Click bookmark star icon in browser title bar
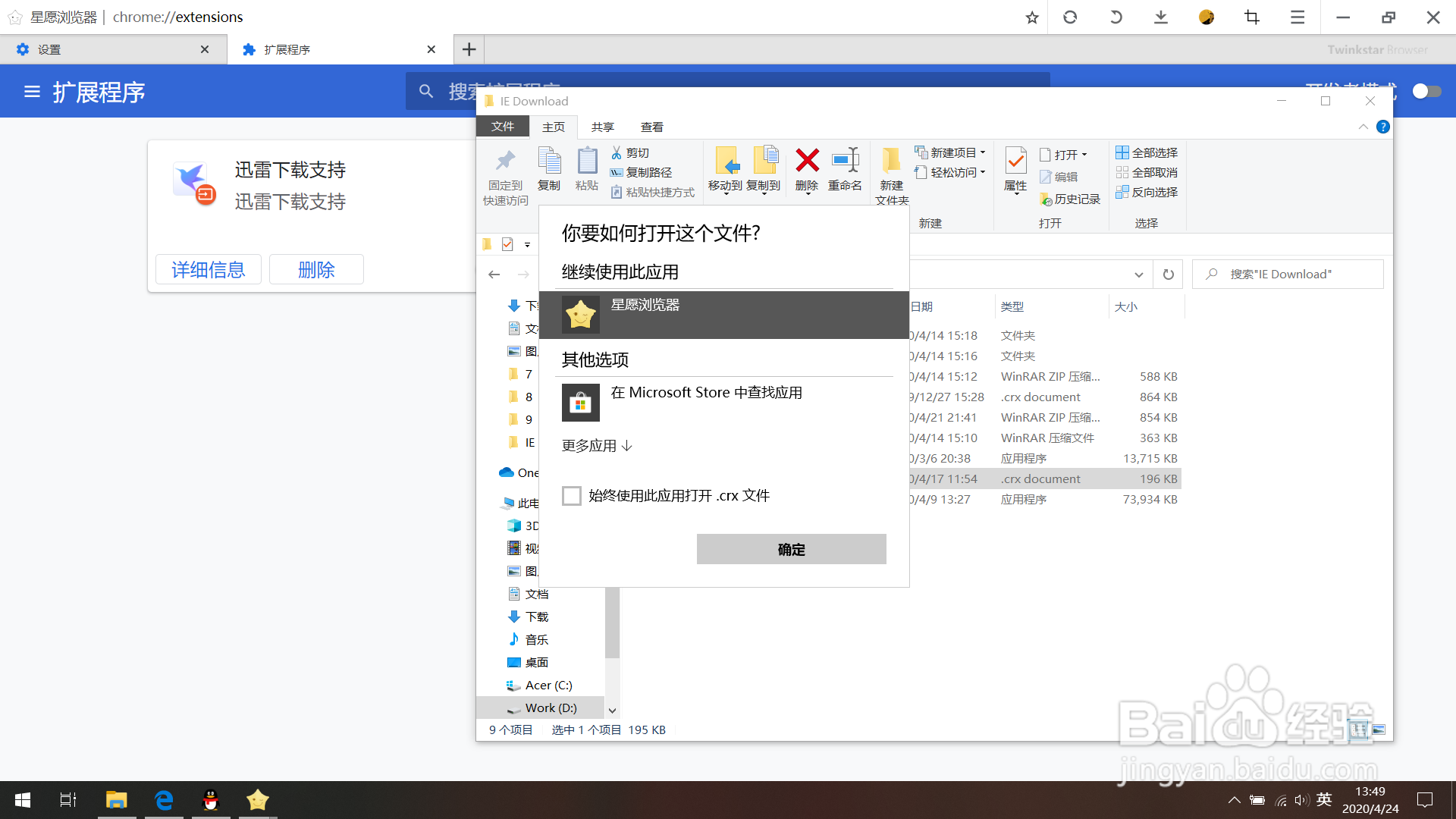The width and height of the screenshot is (1456, 819). tap(1032, 17)
